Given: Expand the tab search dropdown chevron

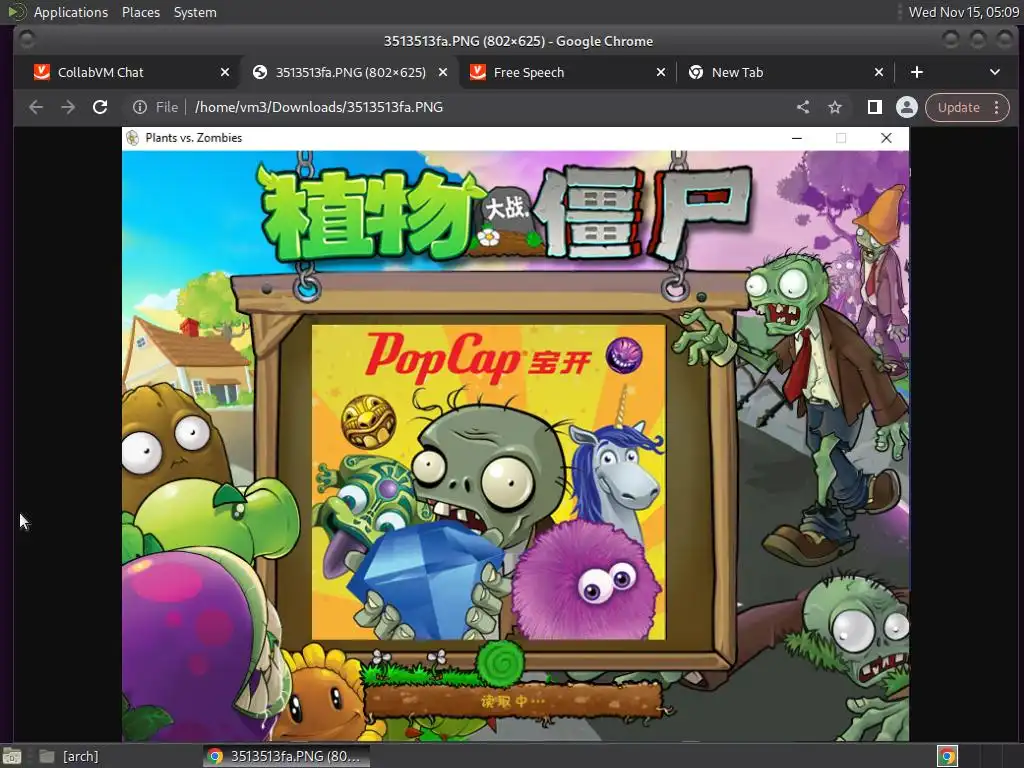Looking at the screenshot, I should click(x=995, y=72).
